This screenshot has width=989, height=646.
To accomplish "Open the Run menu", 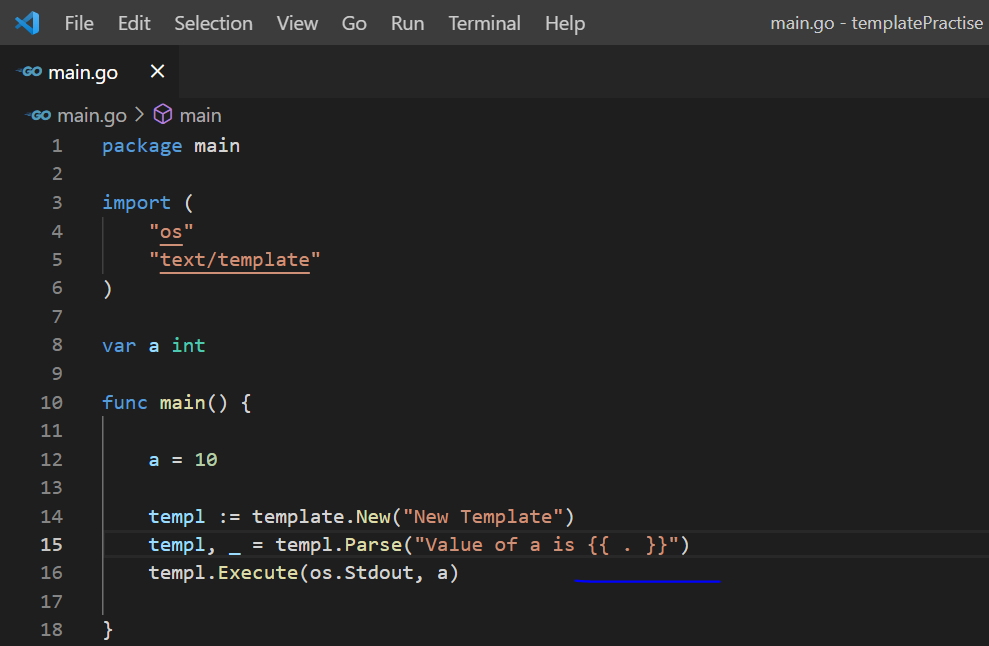I will 406,23.
